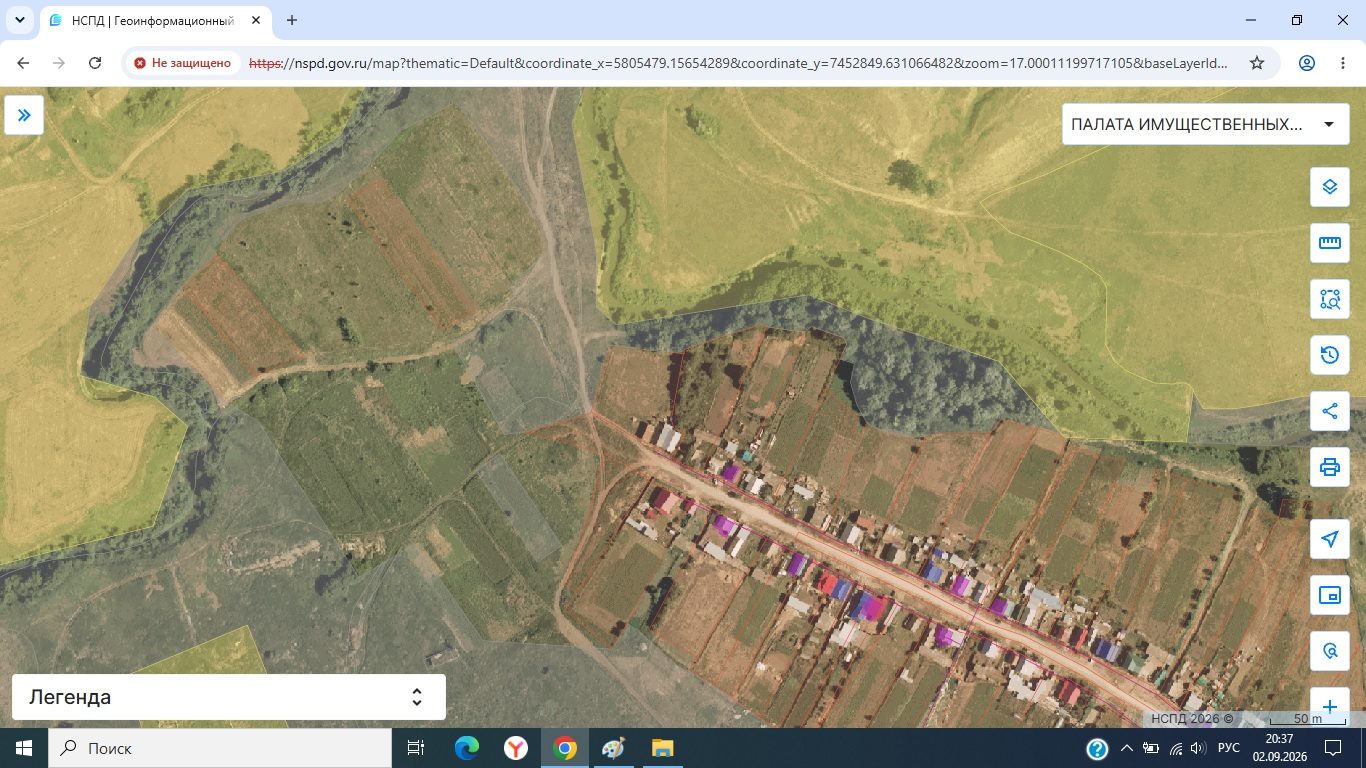Open the clock showing 20:37
The height and width of the screenshot is (768, 1366).
click(x=1279, y=748)
